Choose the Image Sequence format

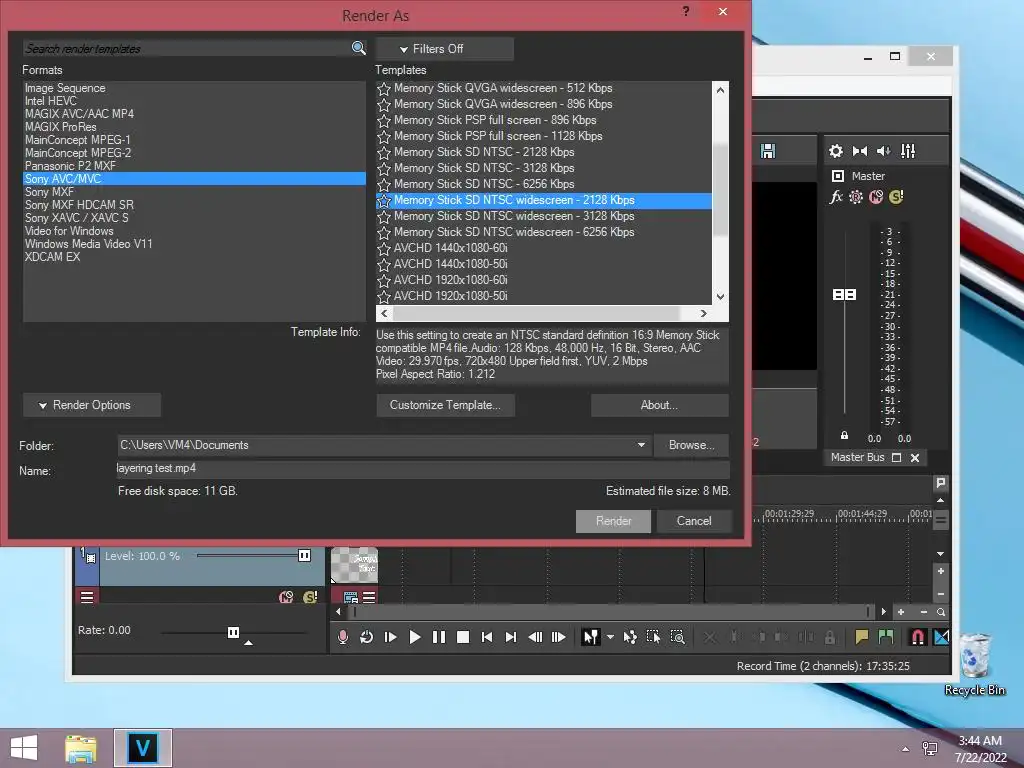pyautogui.click(x=65, y=88)
